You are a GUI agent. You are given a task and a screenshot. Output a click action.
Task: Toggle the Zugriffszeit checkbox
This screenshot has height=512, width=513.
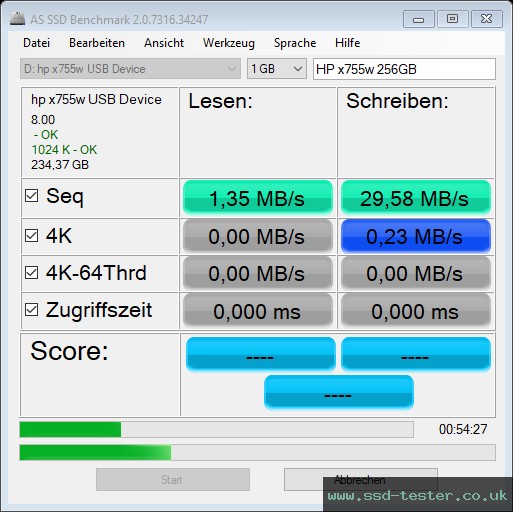pyautogui.click(x=31, y=310)
